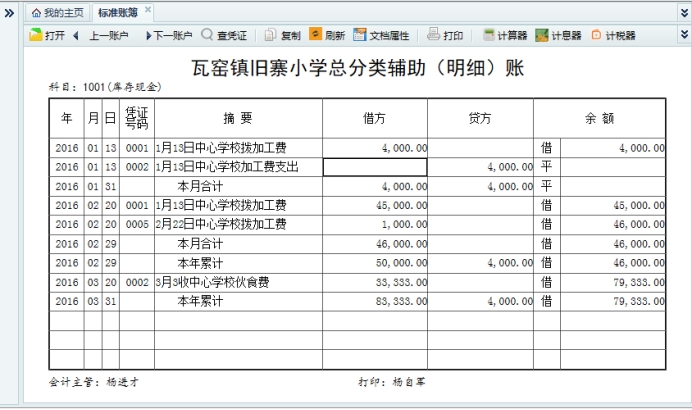Viewport: 692px width, 410px height.
Task: Close the 标准账簿 tab
Action: pos(148,11)
